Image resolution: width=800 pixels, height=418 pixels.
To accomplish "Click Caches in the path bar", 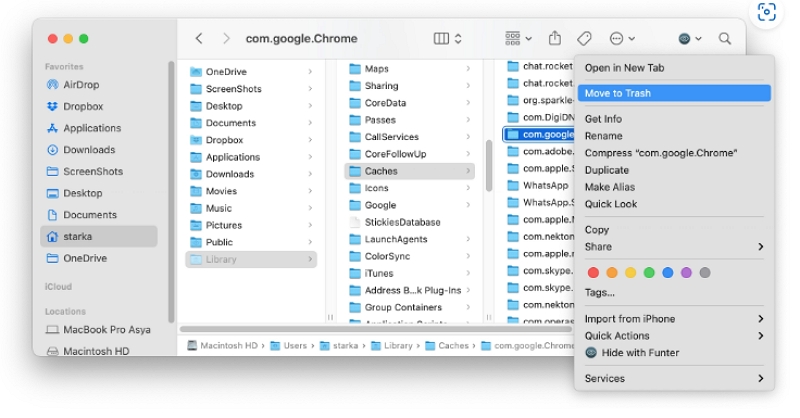I will pos(447,346).
